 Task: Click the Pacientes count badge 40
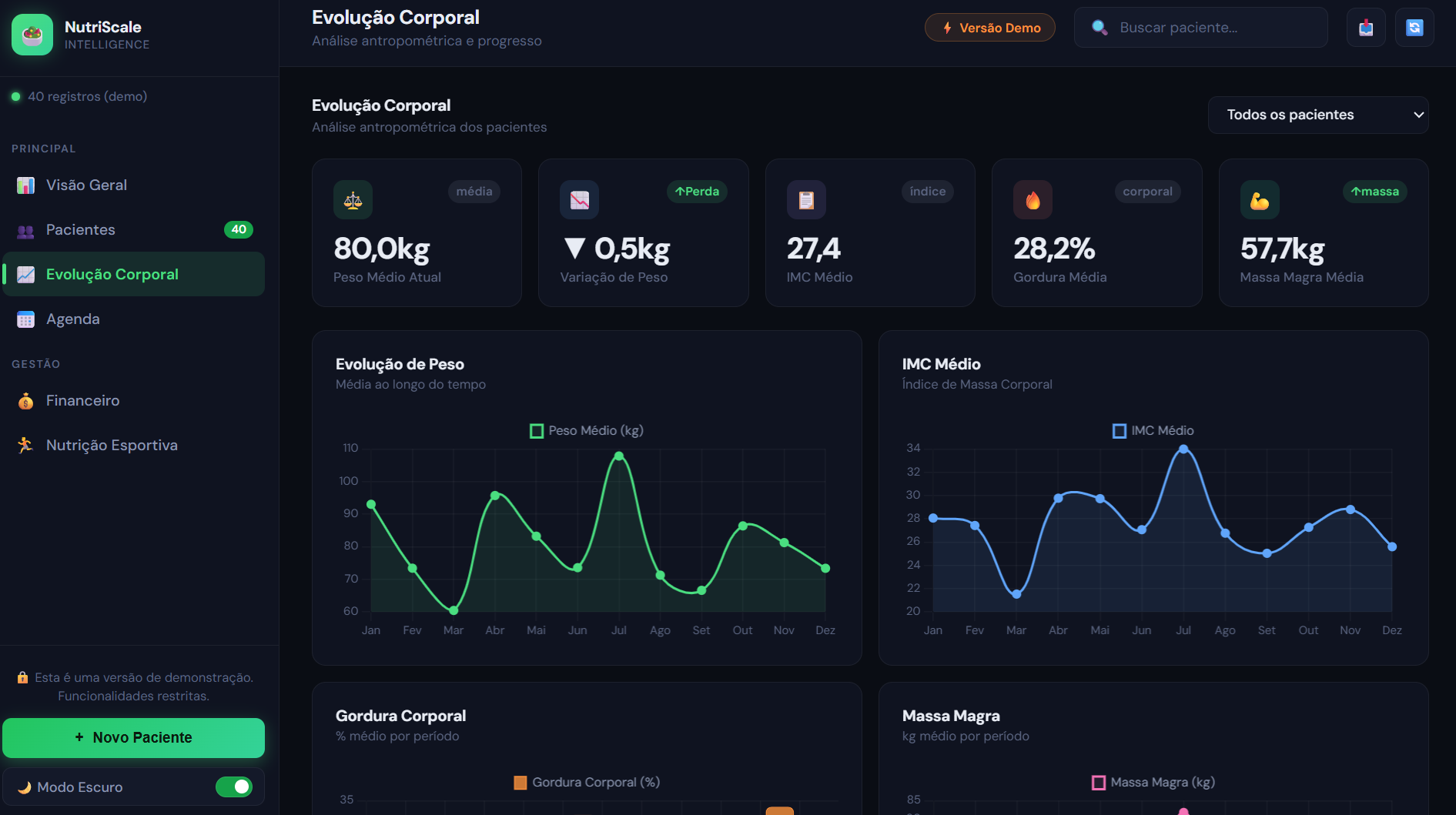[239, 229]
